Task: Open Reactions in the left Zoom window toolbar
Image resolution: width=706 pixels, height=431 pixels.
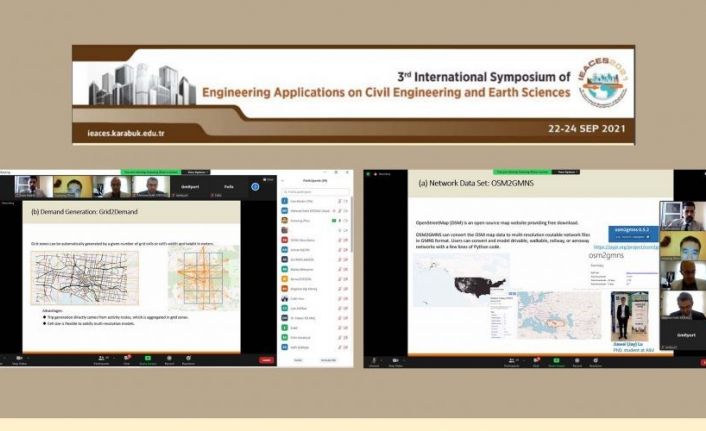Action: click(189, 358)
